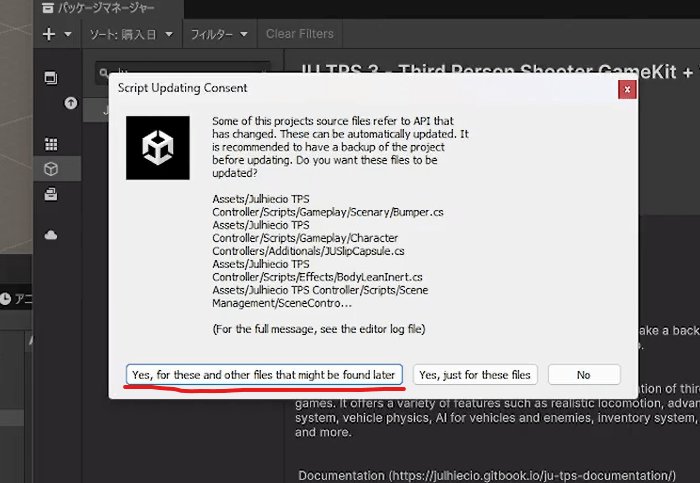This screenshot has height=483, width=700.
Task: Click 'Yes, for these and other files' button
Action: click(264, 375)
